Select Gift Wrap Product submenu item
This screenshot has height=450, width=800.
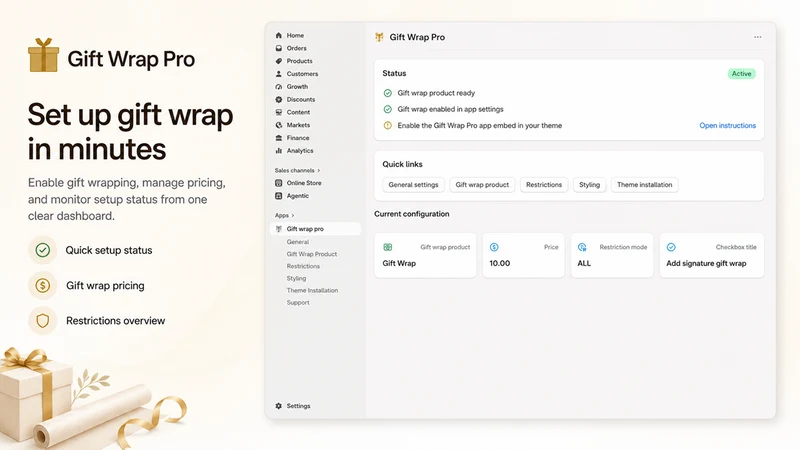click(x=312, y=254)
